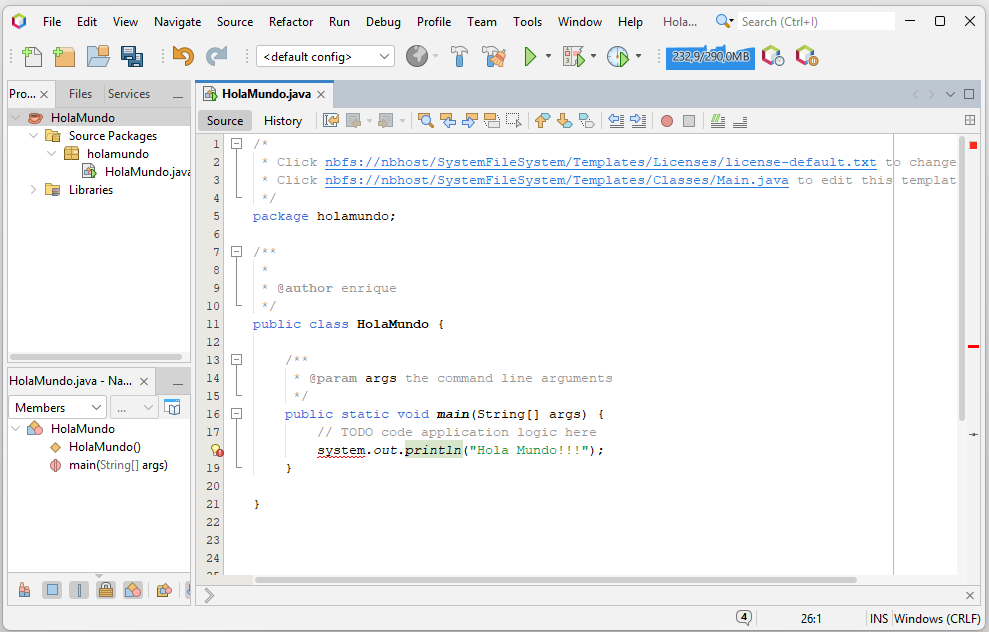Click the Next Bookmark icon
The width and height of the screenshot is (989, 632).
(x=565, y=120)
